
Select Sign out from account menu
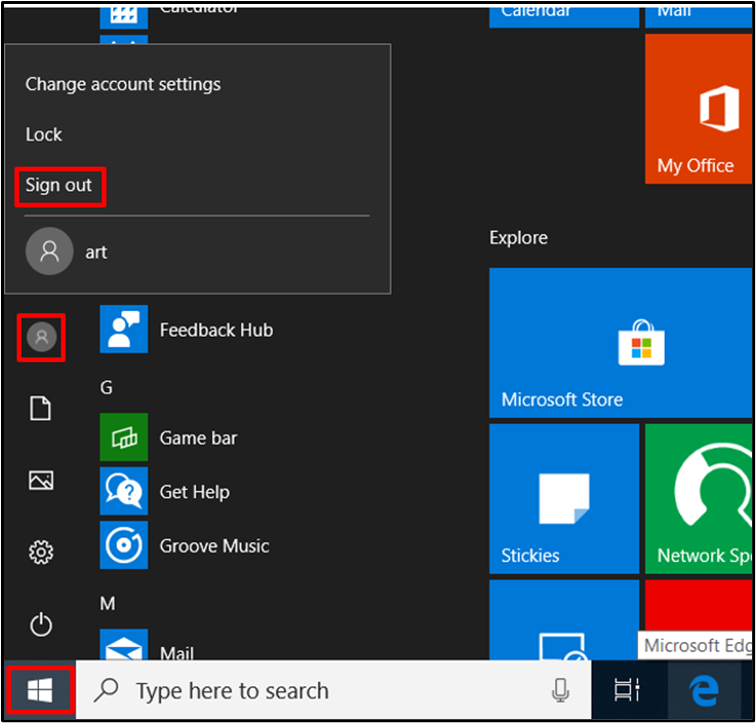(x=59, y=185)
